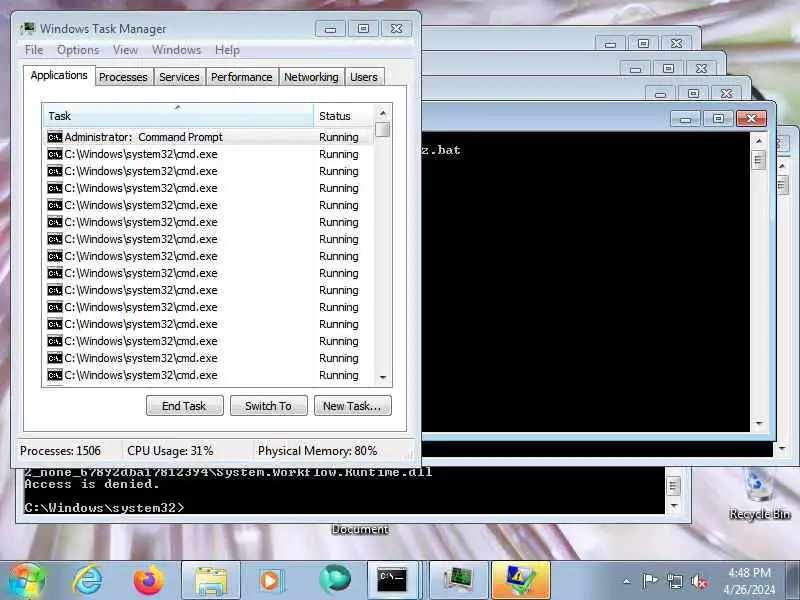Open the clock showing 4:48 PM
Image resolution: width=800 pixels, height=600 pixels.
(x=749, y=581)
